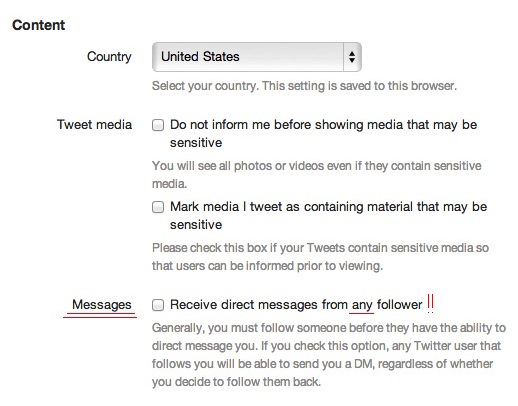518x406 pixels.
Task: Click the Messages section label
Action: 102,305
